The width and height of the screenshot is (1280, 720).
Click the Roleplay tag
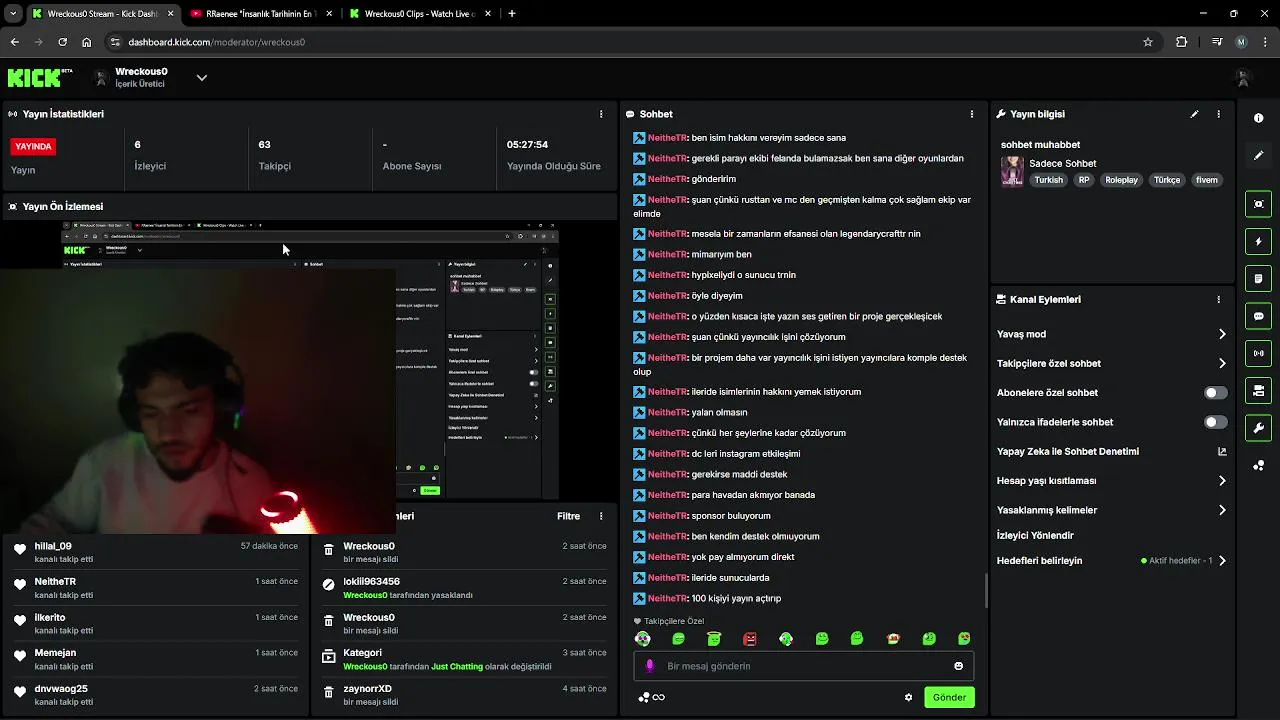coord(1121,180)
